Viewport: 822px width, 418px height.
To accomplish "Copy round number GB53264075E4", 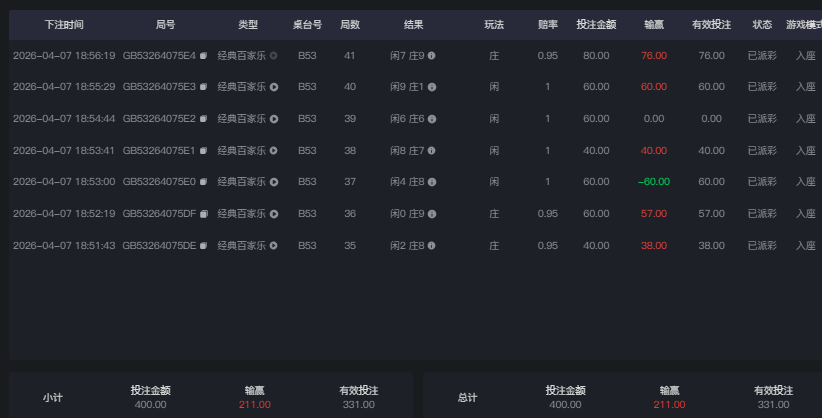I will click(203, 56).
